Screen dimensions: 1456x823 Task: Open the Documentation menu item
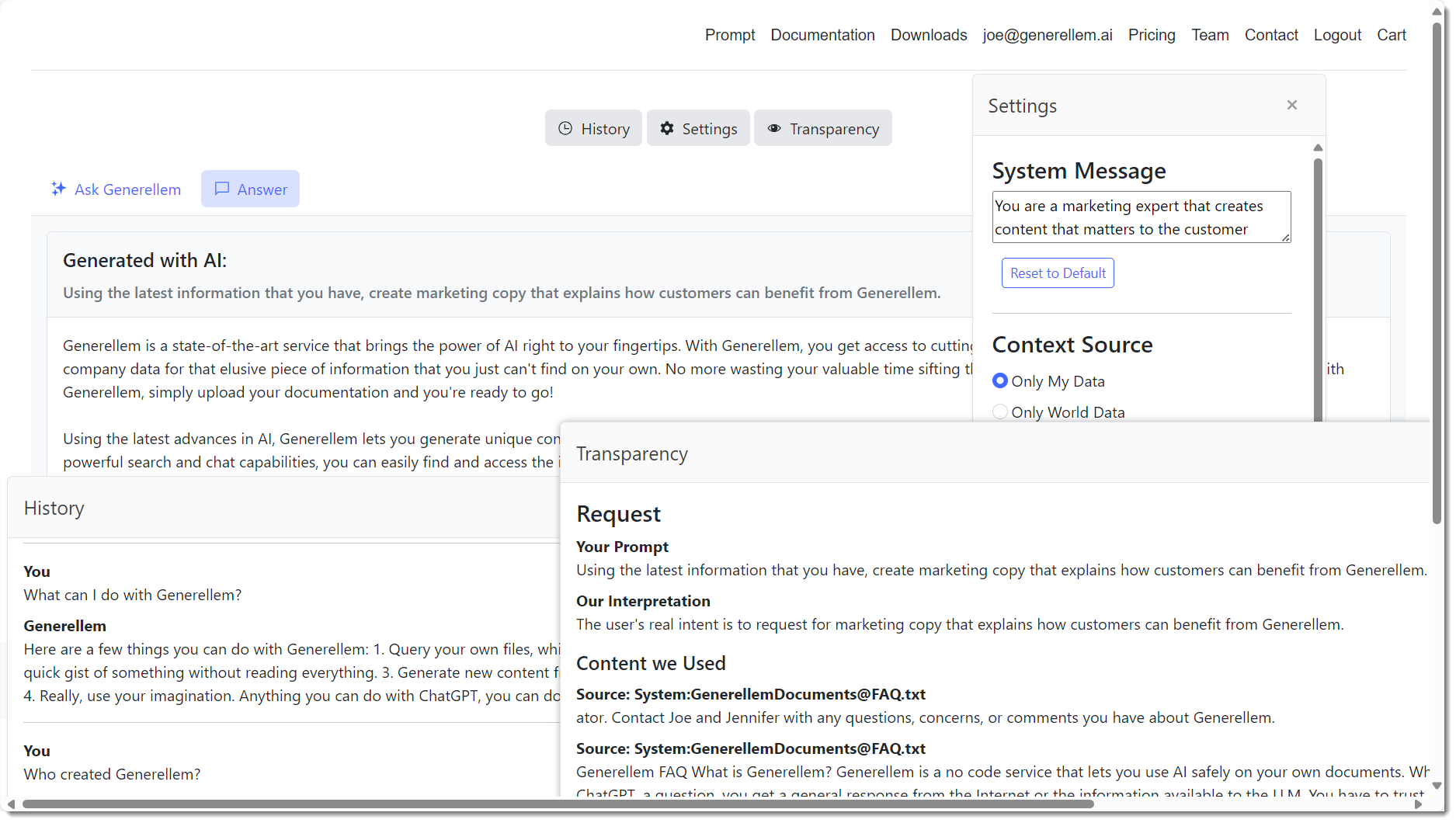(x=822, y=35)
